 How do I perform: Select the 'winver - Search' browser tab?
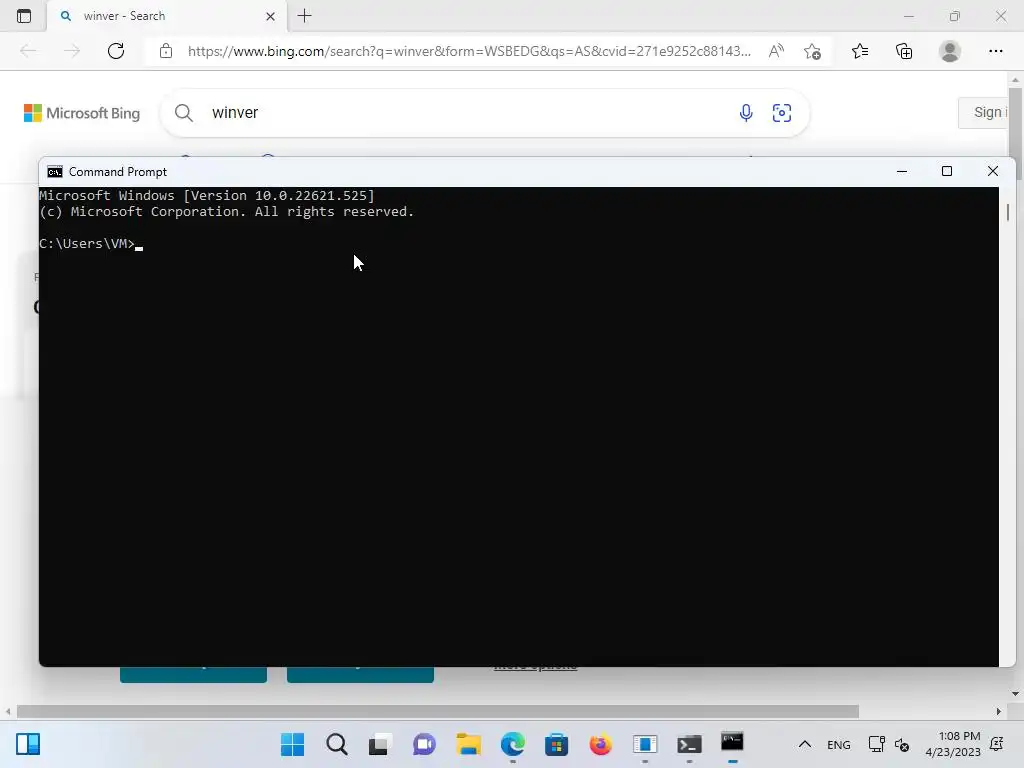click(167, 16)
